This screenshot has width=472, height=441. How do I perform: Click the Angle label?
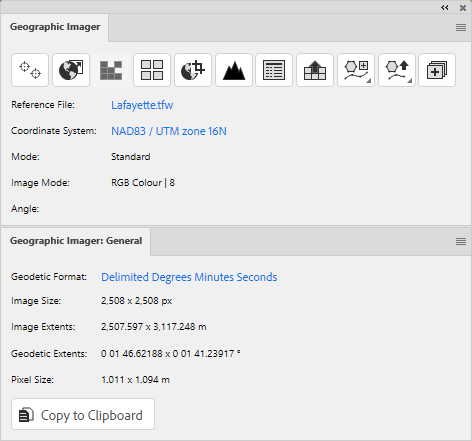click(25, 209)
